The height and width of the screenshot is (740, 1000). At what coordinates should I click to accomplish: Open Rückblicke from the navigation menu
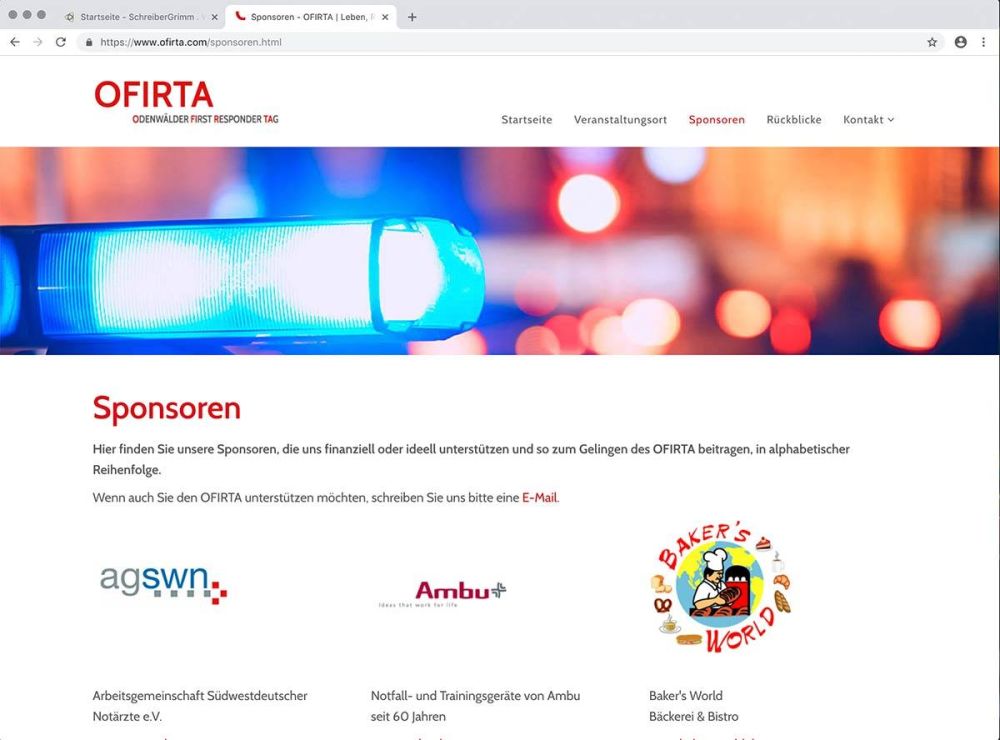[x=794, y=119]
